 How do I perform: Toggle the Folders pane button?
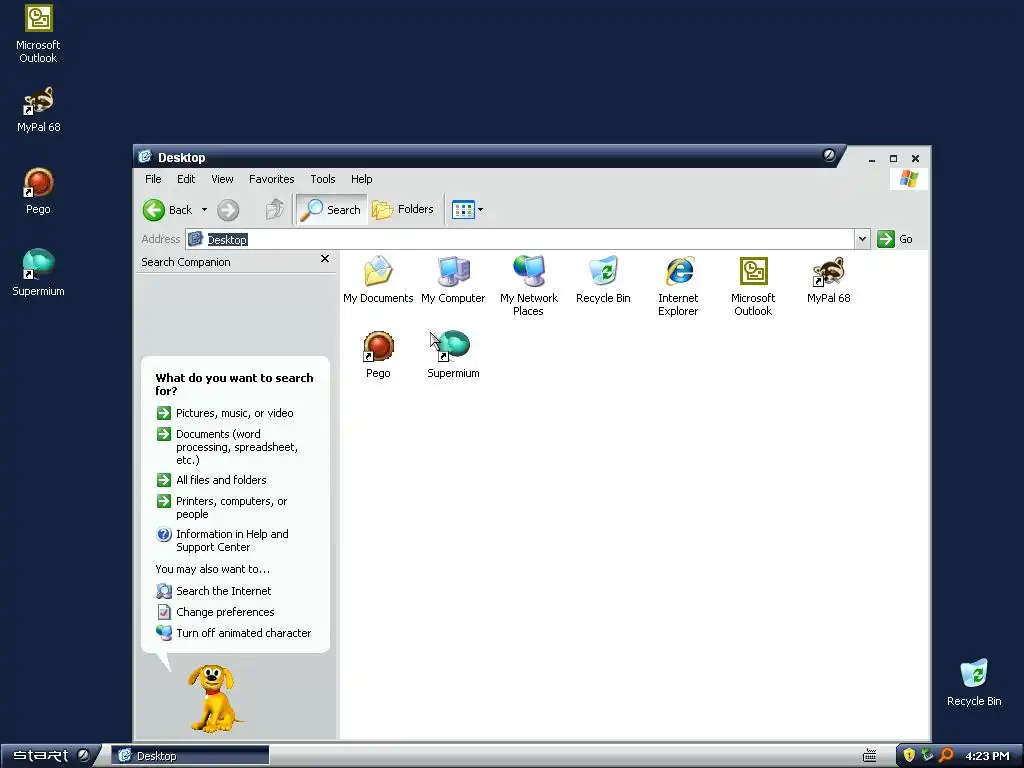pos(403,210)
